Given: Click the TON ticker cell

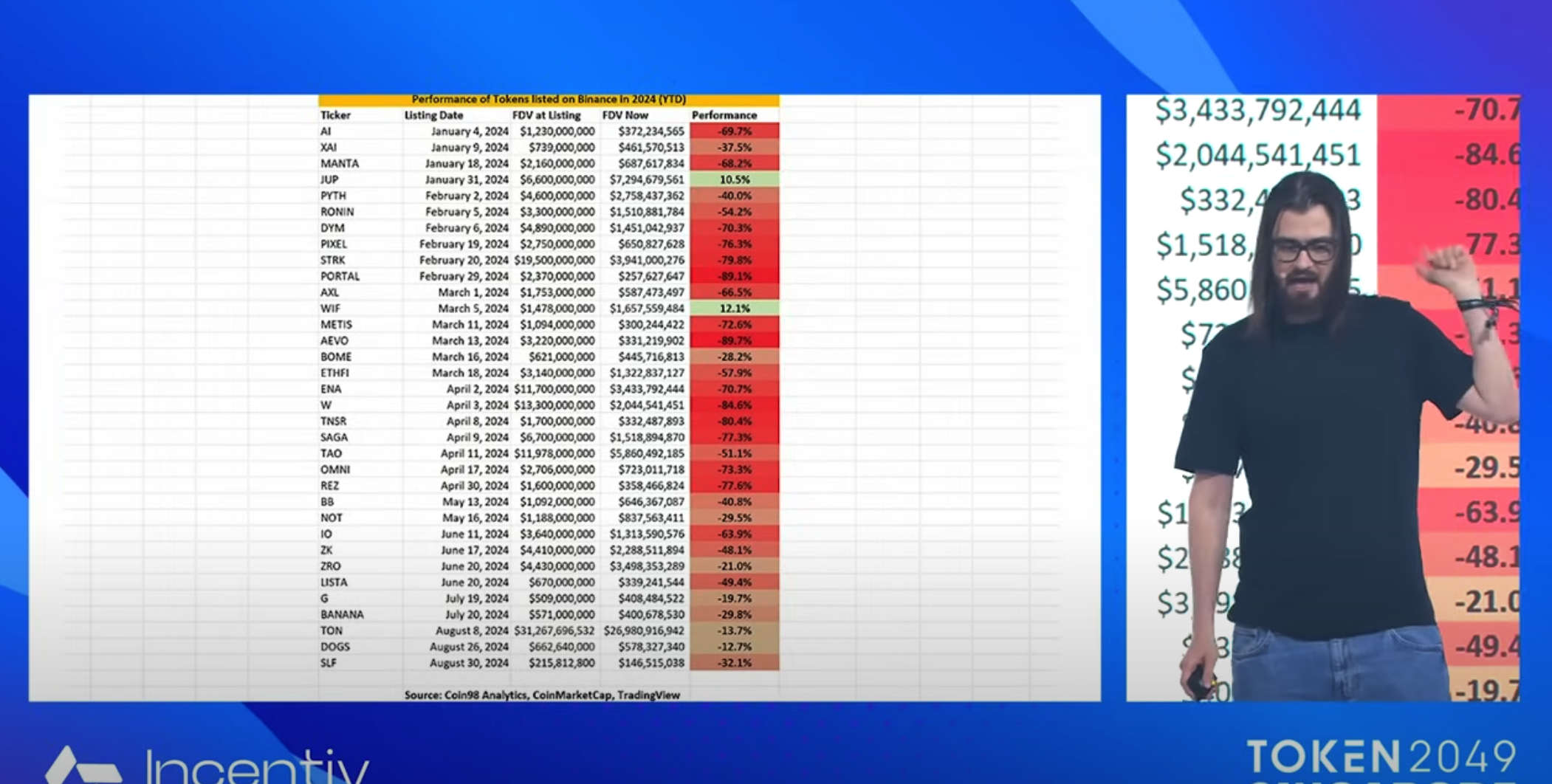Looking at the screenshot, I should point(332,630).
